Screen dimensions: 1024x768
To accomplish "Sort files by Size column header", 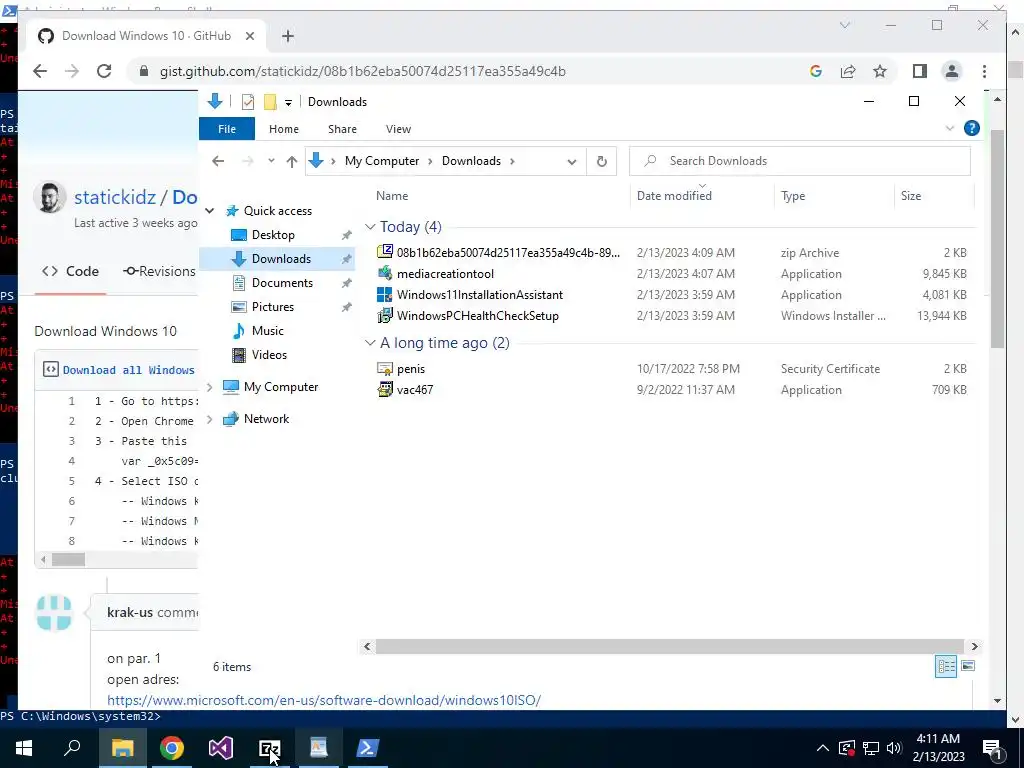I will pos(910,196).
